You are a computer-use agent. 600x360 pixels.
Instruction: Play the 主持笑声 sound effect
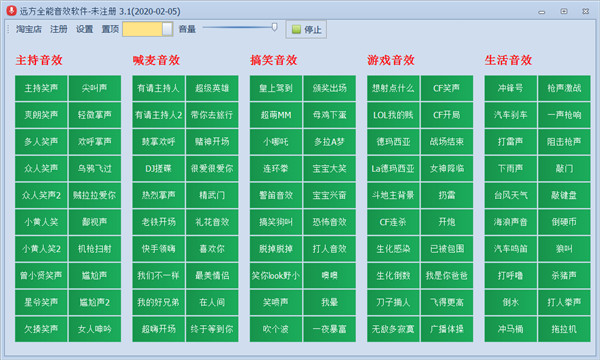click(x=41, y=88)
